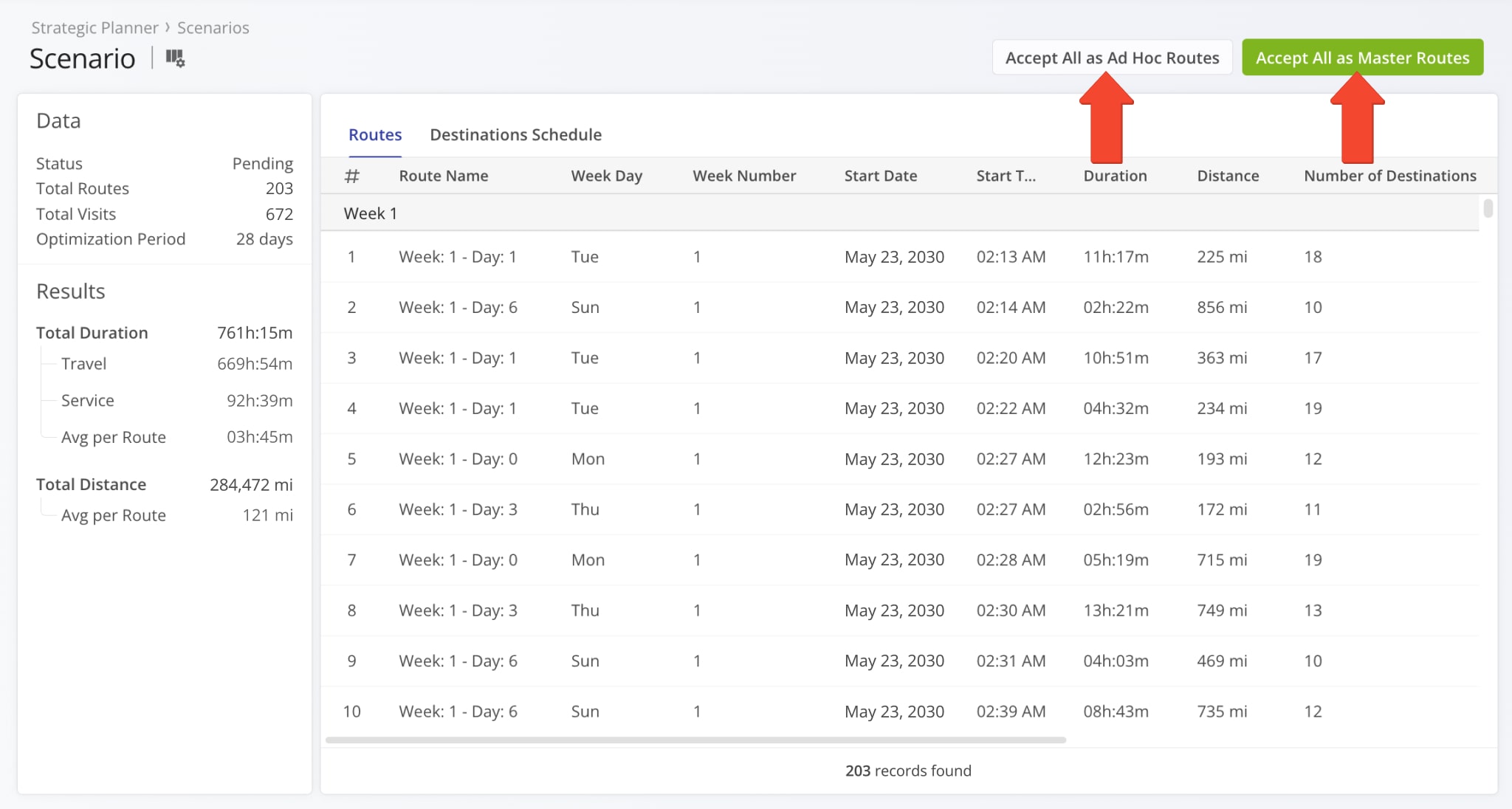Click distance 856 mi in row 2
Screen dimensions: 1512x809
[1222, 307]
